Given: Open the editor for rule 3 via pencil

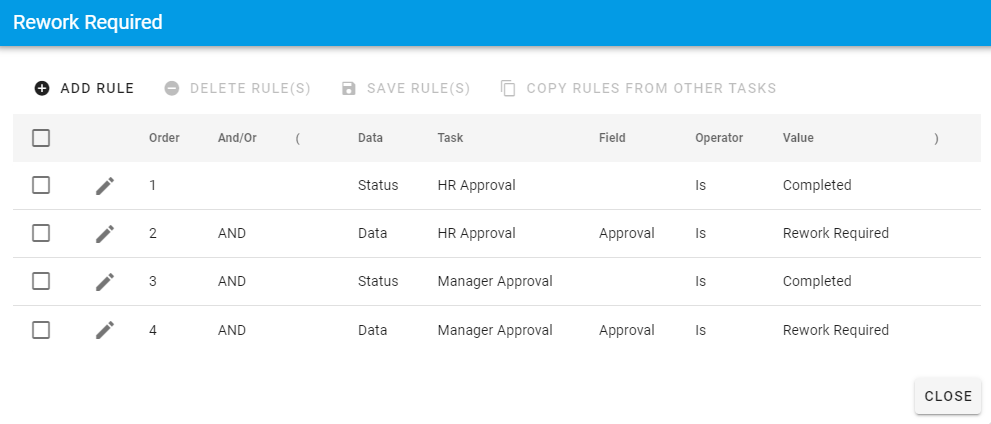Looking at the screenshot, I should (105, 282).
